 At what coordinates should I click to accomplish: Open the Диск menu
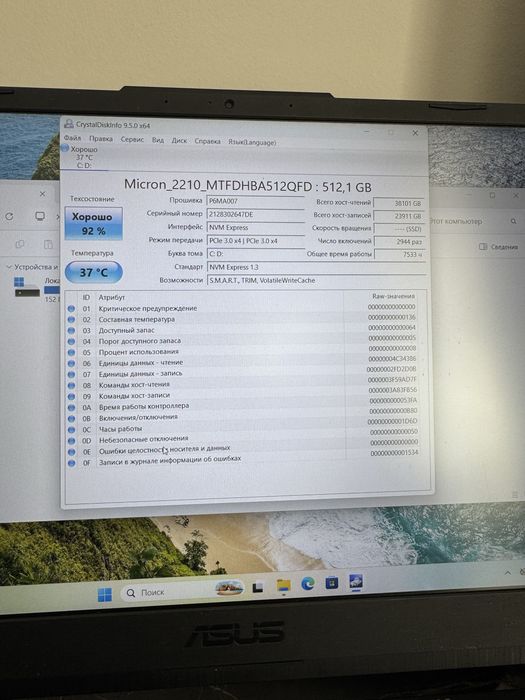click(x=179, y=140)
